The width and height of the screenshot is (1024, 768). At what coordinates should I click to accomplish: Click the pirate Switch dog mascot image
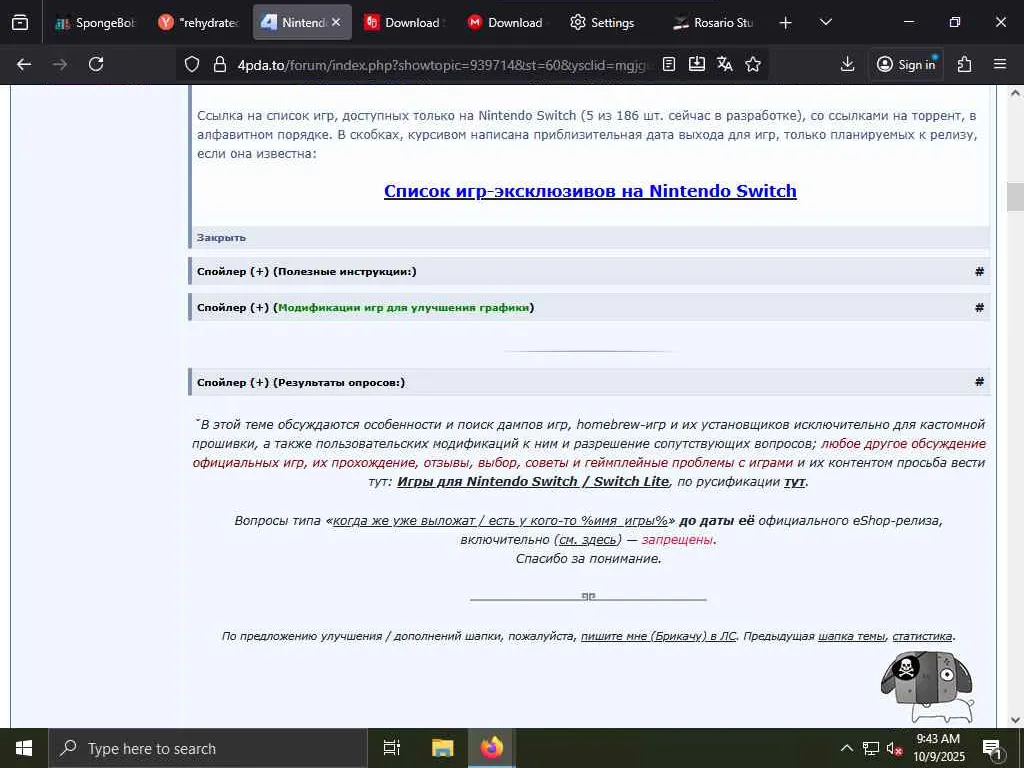click(x=927, y=686)
